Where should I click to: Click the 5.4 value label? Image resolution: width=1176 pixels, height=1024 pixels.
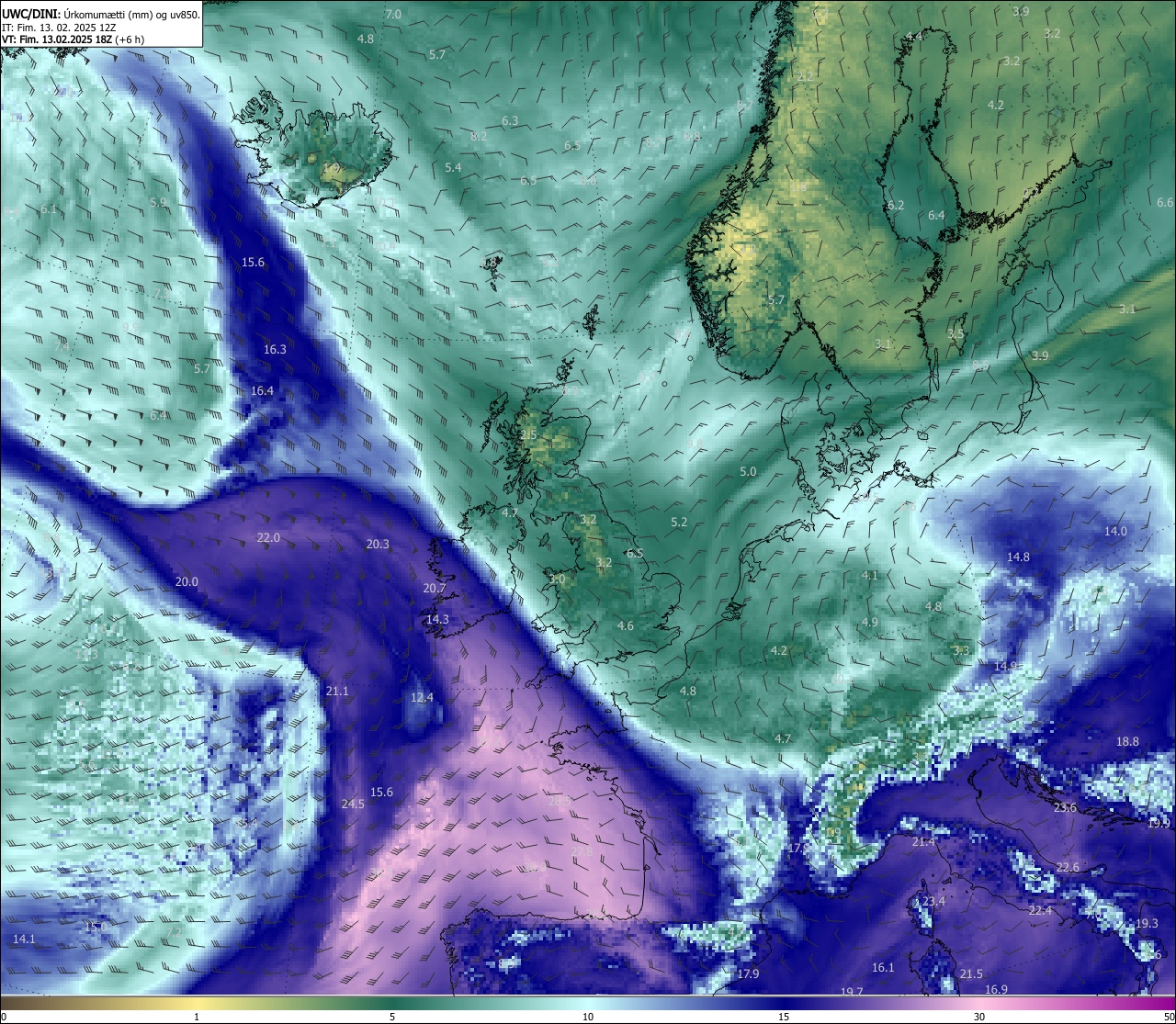pyautogui.click(x=453, y=167)
